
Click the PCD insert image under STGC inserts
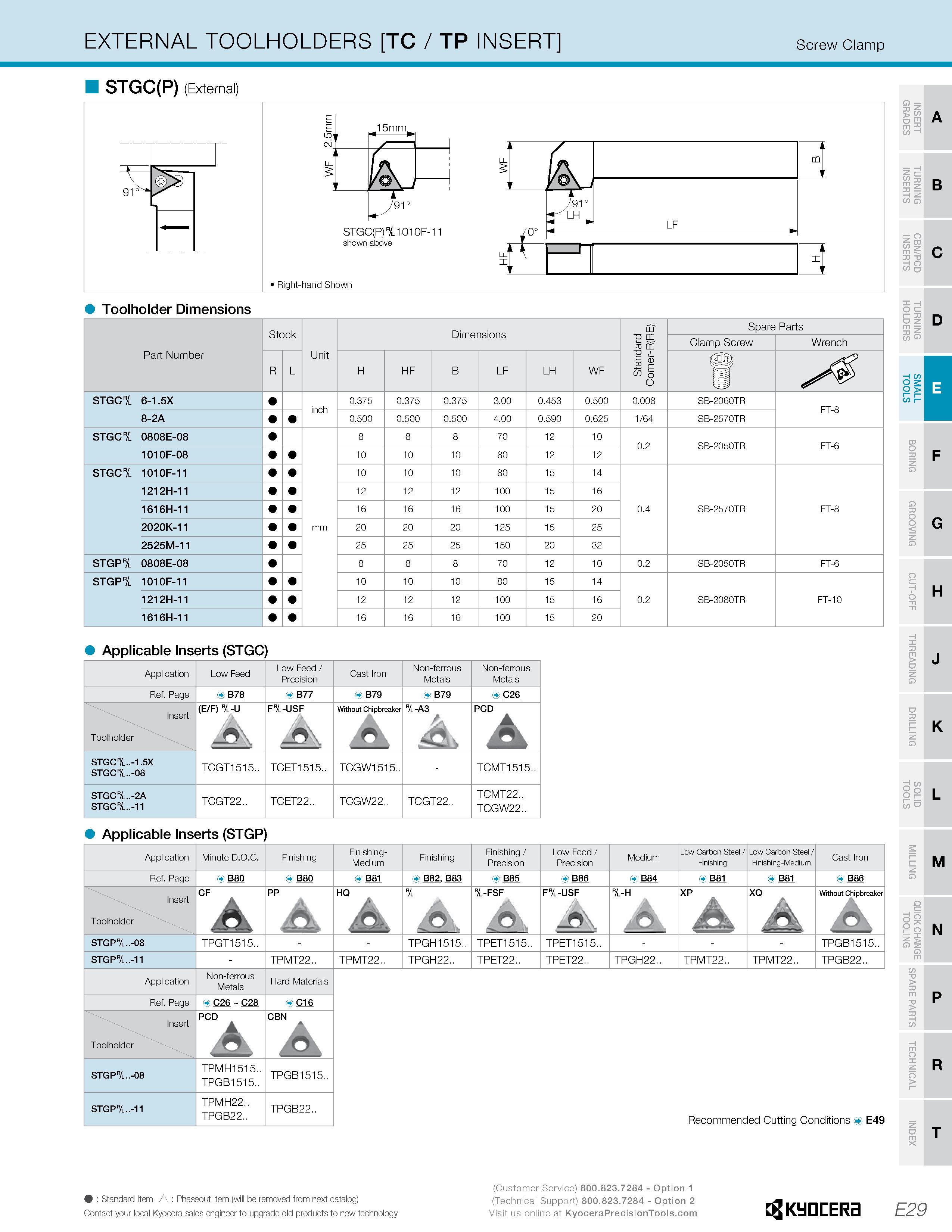(x=507, y=732)
